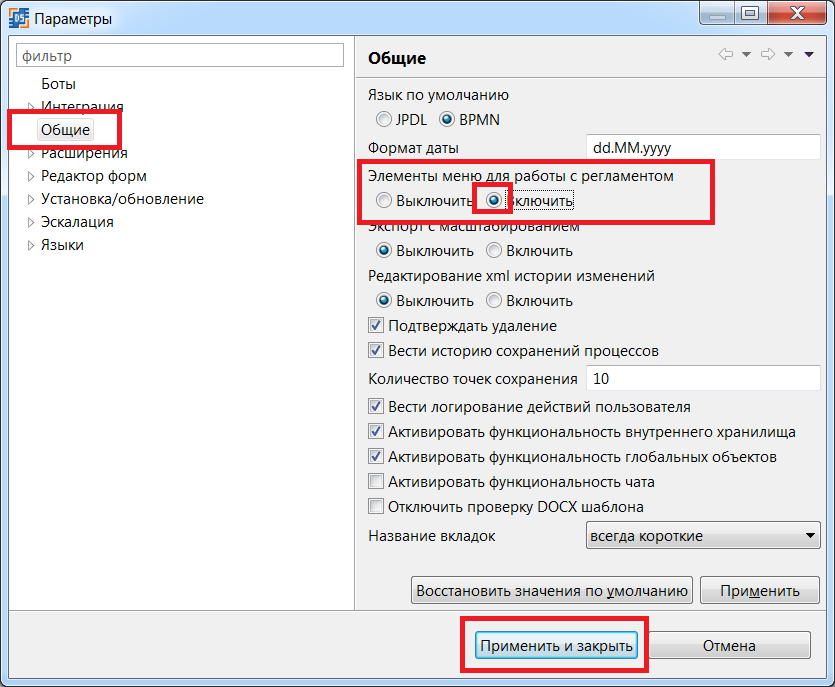This screenshot has width=835, height=687.
Task: Click the Формат даты input field
Action: tap(703, 147)
